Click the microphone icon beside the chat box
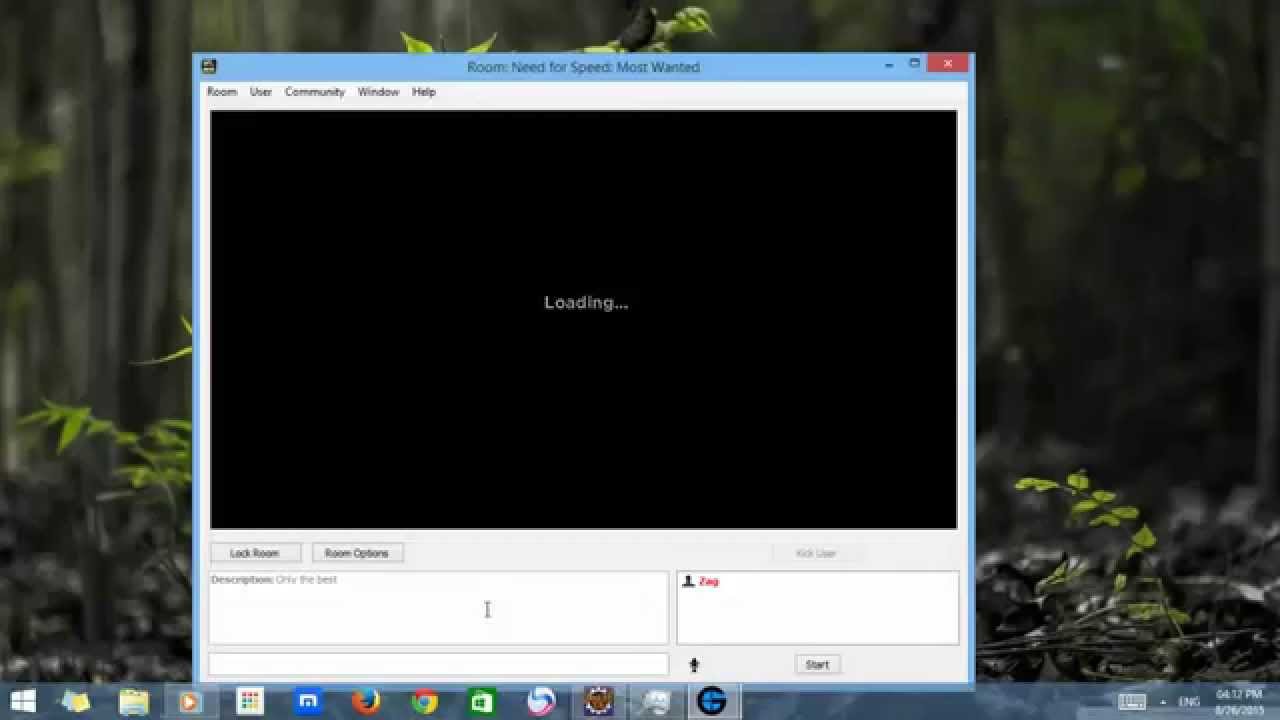This screenshot has width=1280, height=720. [x=694, y=664]
